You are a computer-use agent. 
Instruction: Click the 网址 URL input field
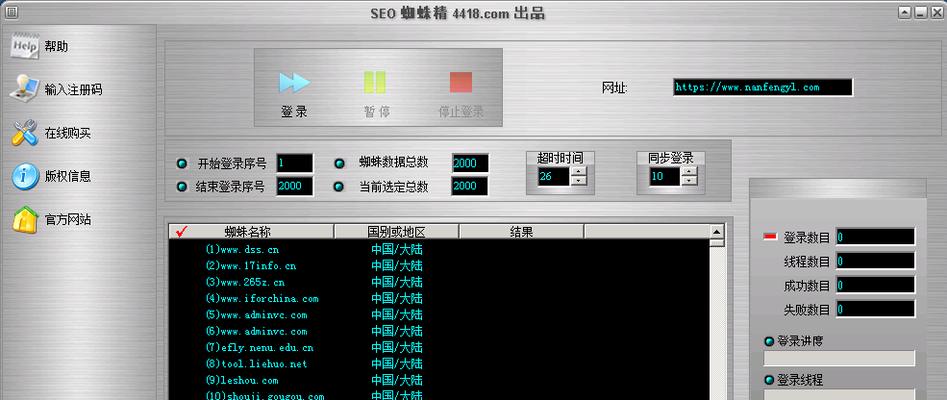[x=763, y=88]
